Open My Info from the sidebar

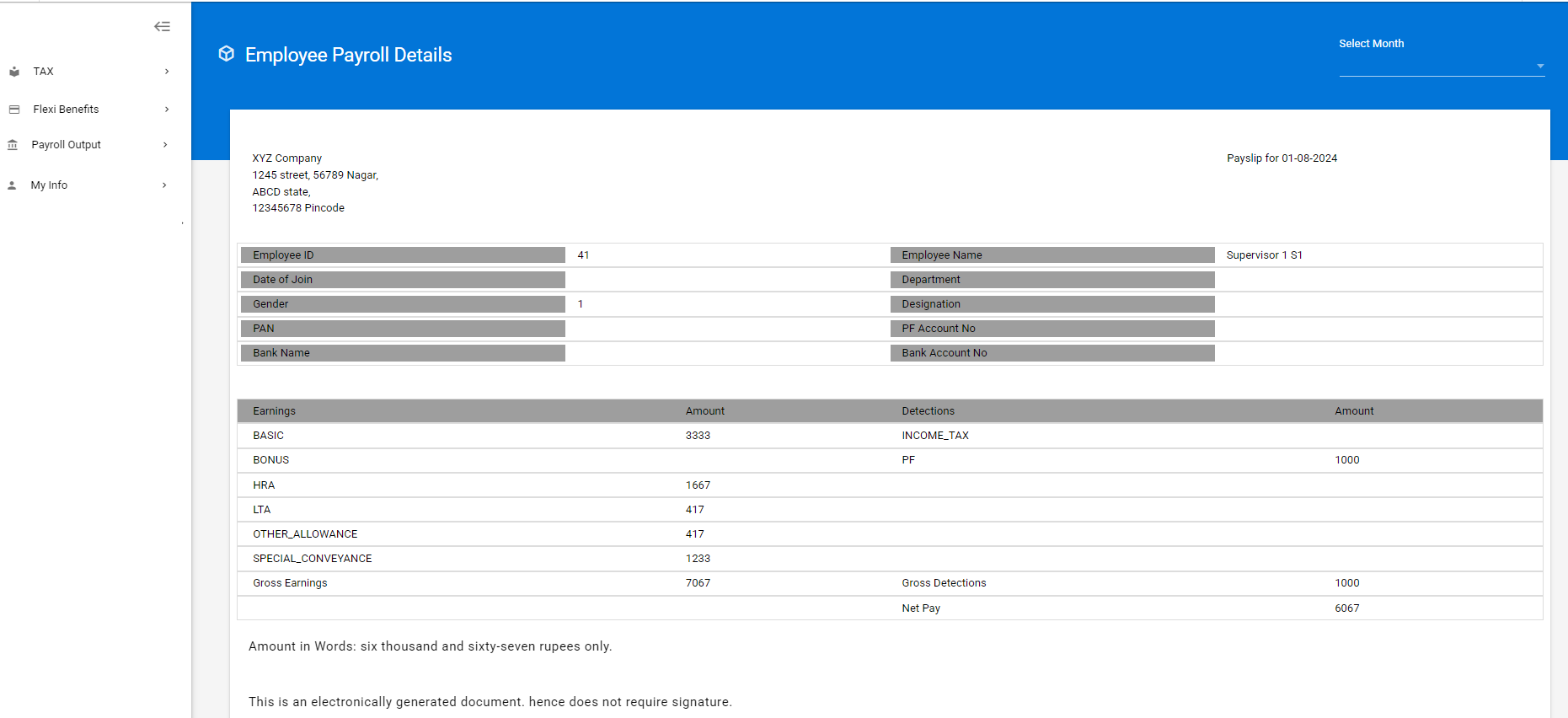pos(49,185)
